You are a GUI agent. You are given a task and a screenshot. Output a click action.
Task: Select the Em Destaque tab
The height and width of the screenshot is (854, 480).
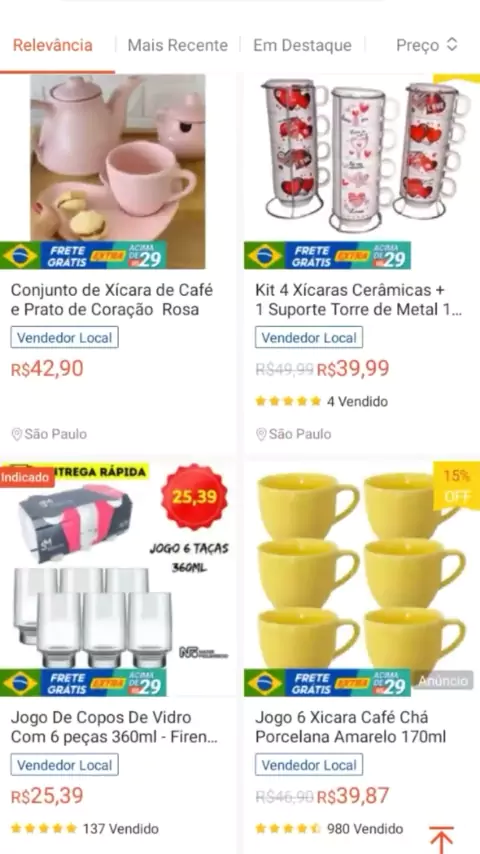point(302,45)
